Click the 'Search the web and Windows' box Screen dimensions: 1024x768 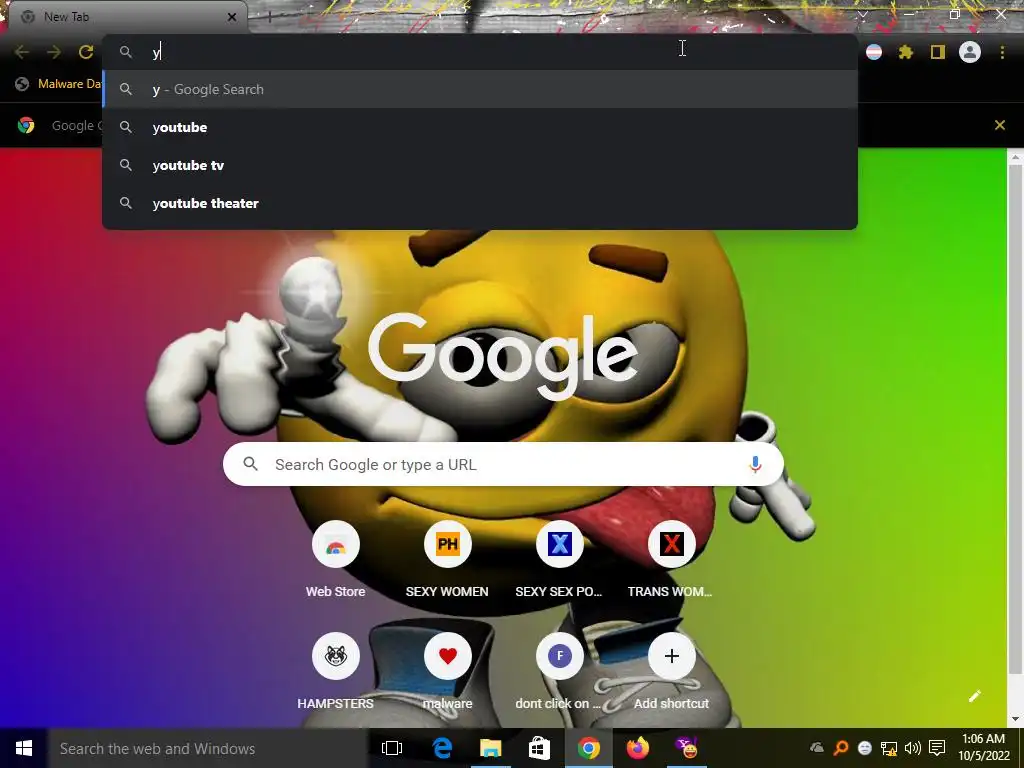click(x=208, y=748)
